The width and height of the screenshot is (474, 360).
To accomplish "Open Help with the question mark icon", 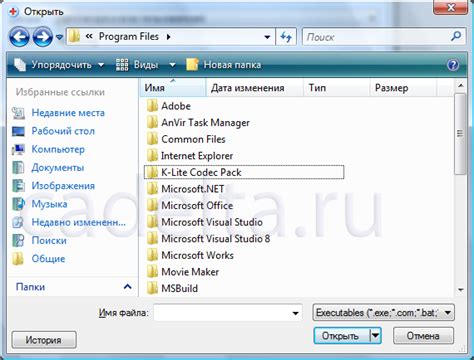I will click(453, 65).
